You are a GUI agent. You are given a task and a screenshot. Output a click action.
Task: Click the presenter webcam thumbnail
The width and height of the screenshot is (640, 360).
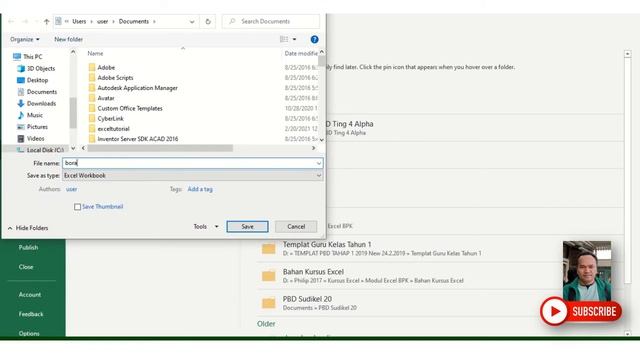pos(587,271)
